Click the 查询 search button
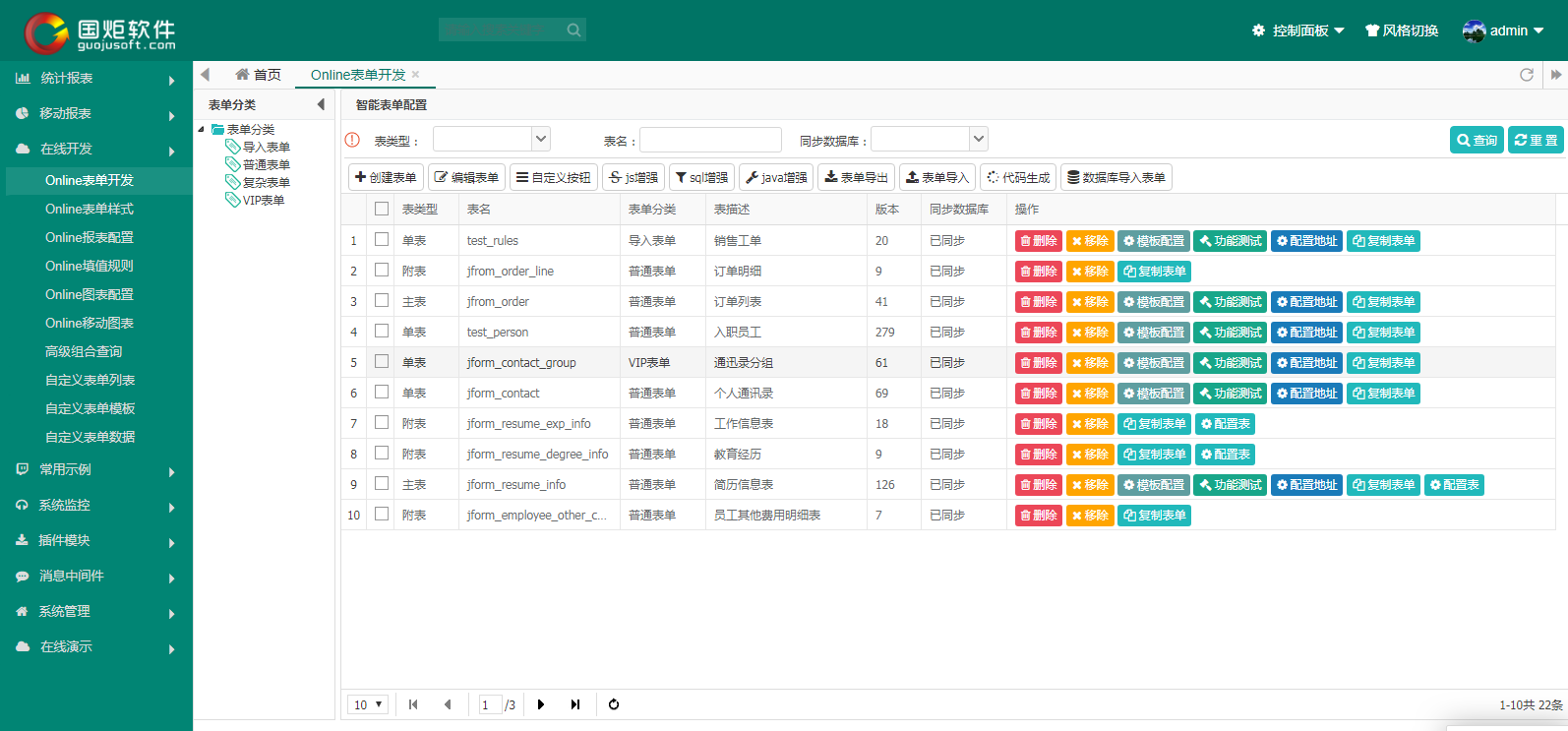The height and width of the screenshot is (731, 1568). pyautogui.click(x=1477, y=140)
